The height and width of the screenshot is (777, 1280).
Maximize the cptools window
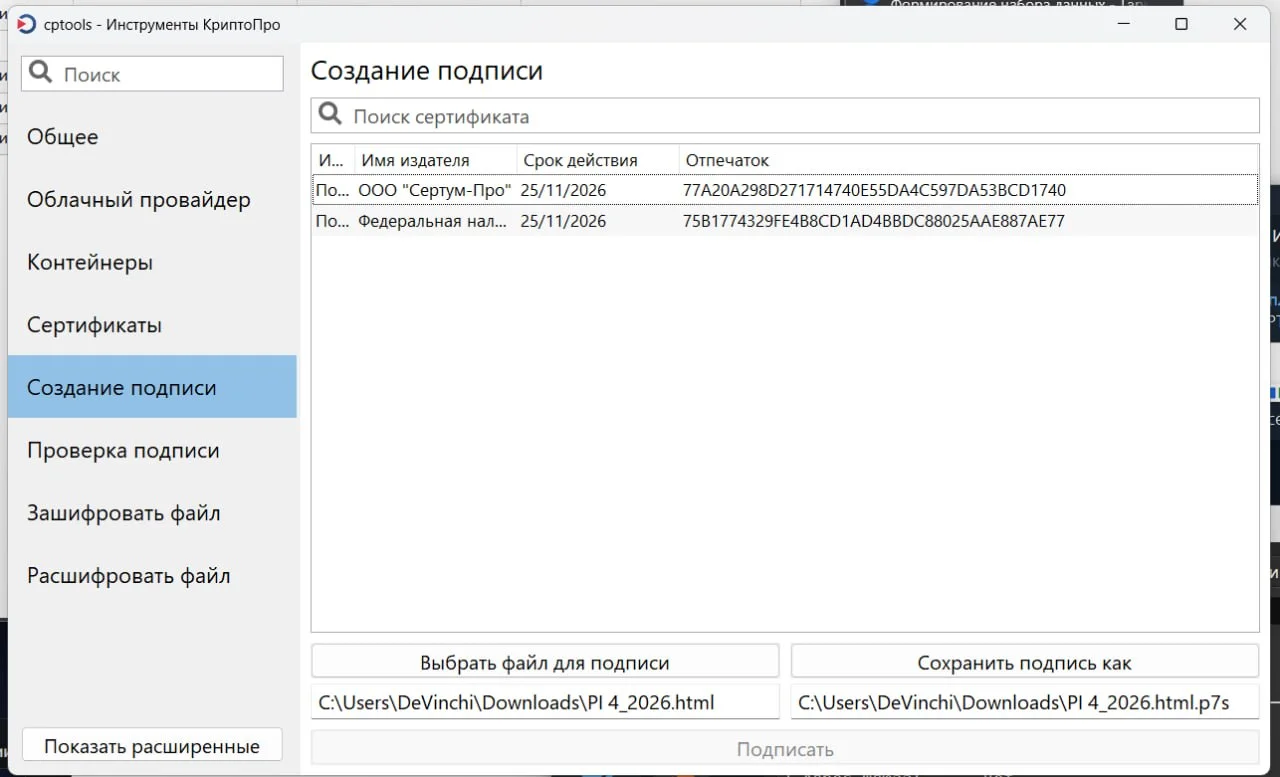(1181, 24)
